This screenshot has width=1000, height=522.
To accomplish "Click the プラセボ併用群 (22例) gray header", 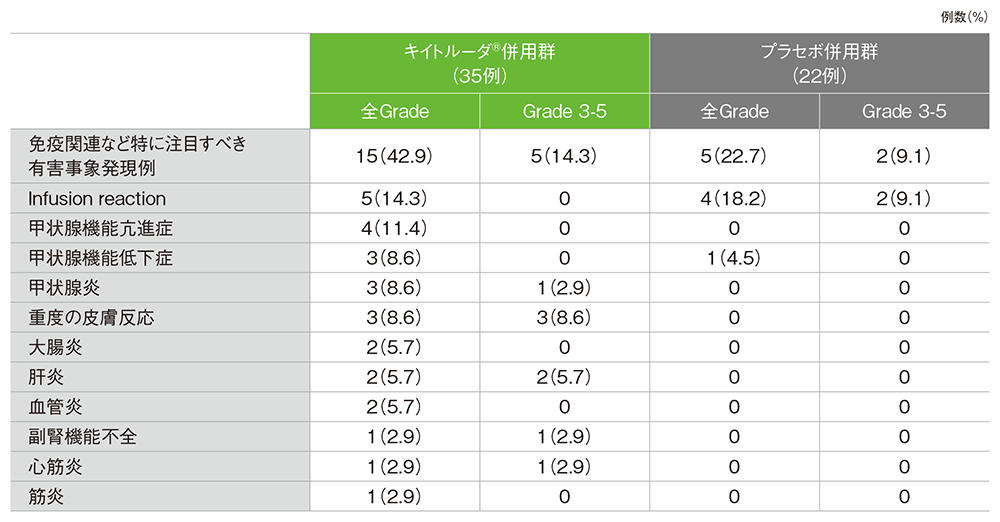I will [820, 63].
